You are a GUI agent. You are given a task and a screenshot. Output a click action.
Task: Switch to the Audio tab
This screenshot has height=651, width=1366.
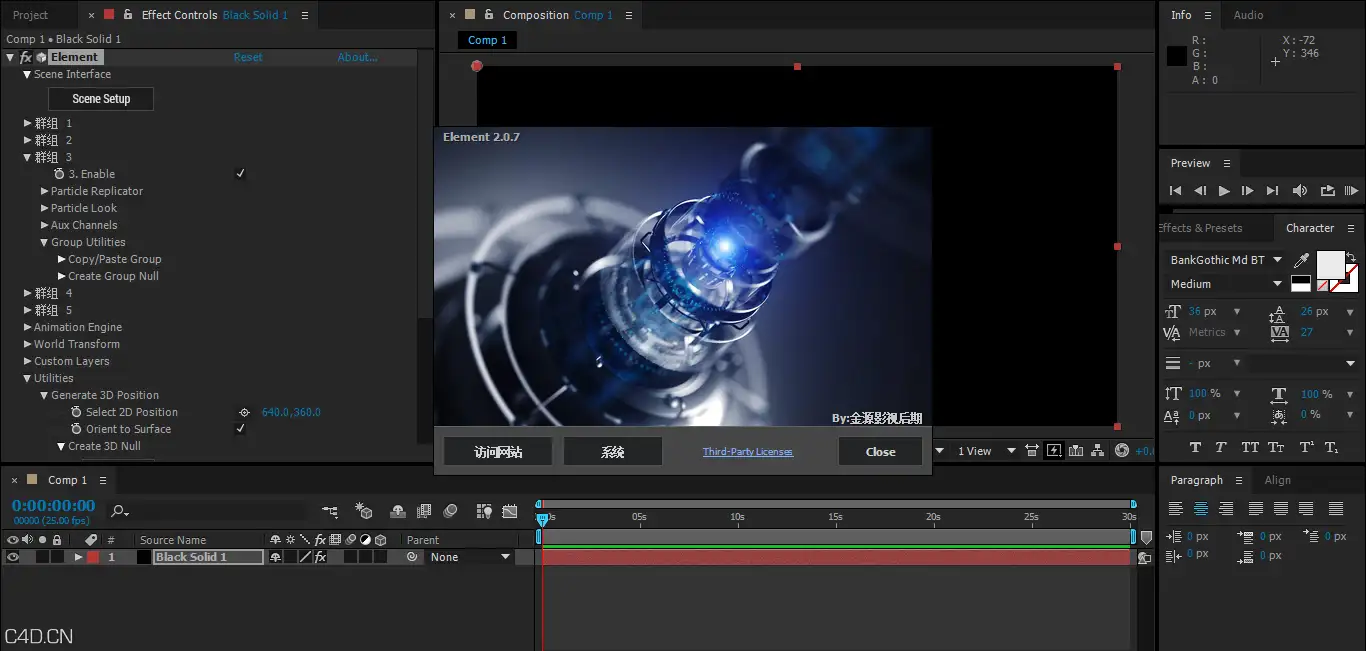click(x=1248, y=15)
